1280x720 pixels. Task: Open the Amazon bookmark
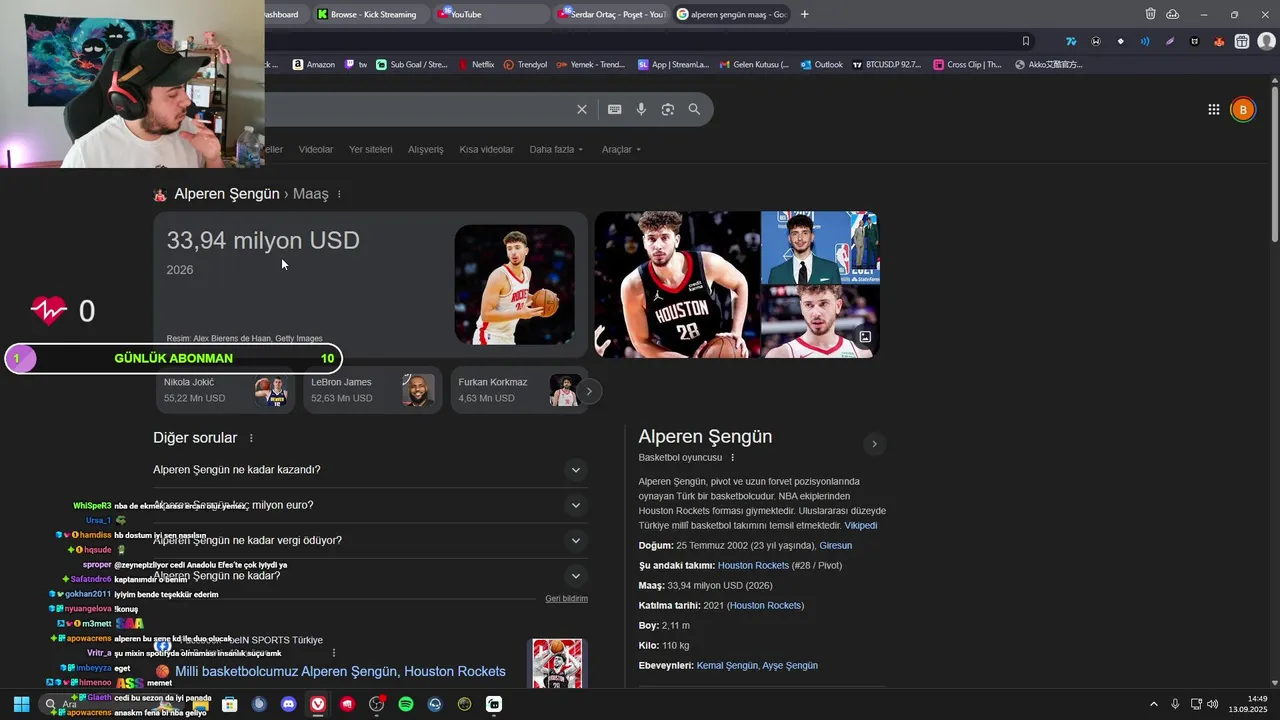pyautogui.click(x=314, y=64)
